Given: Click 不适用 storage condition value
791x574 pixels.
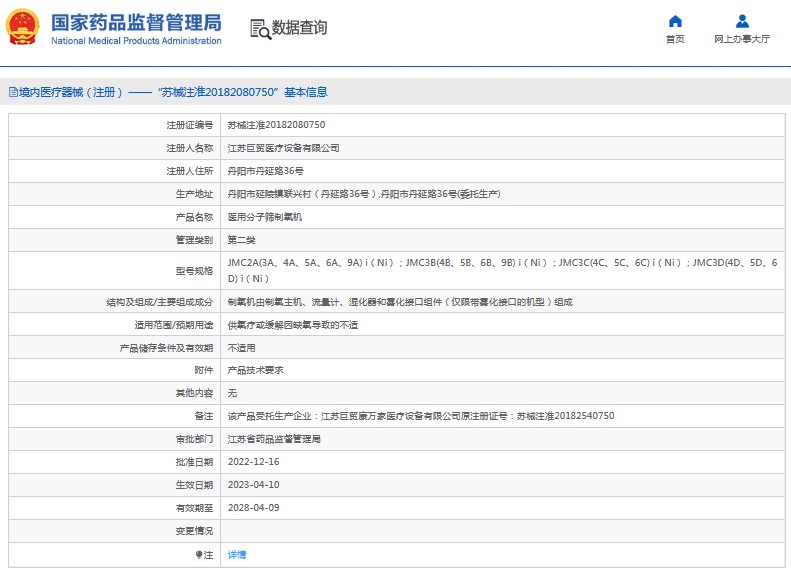Looking at the screenshot, I should point(242,348).
